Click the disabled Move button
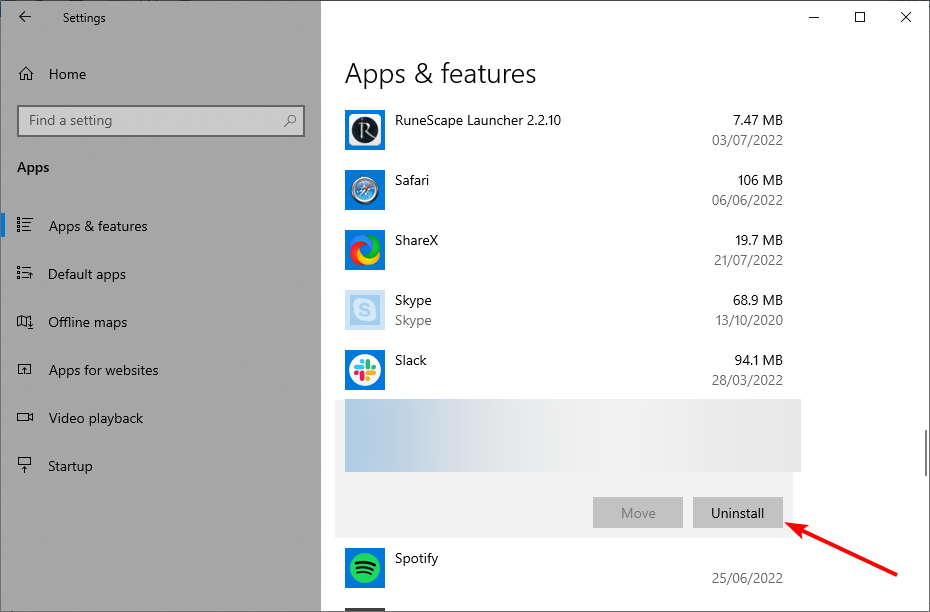 pyautogui.click(x=638, y=512)
